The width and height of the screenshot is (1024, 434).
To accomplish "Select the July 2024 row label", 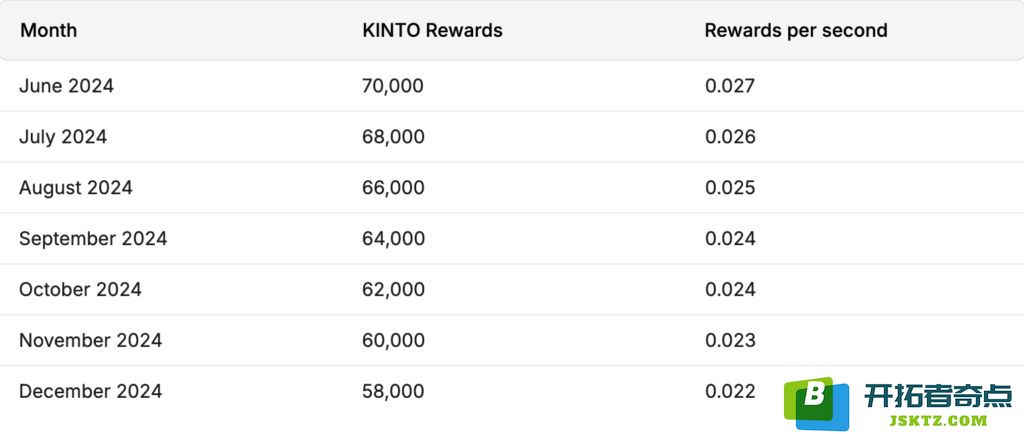I will (63, 136).
